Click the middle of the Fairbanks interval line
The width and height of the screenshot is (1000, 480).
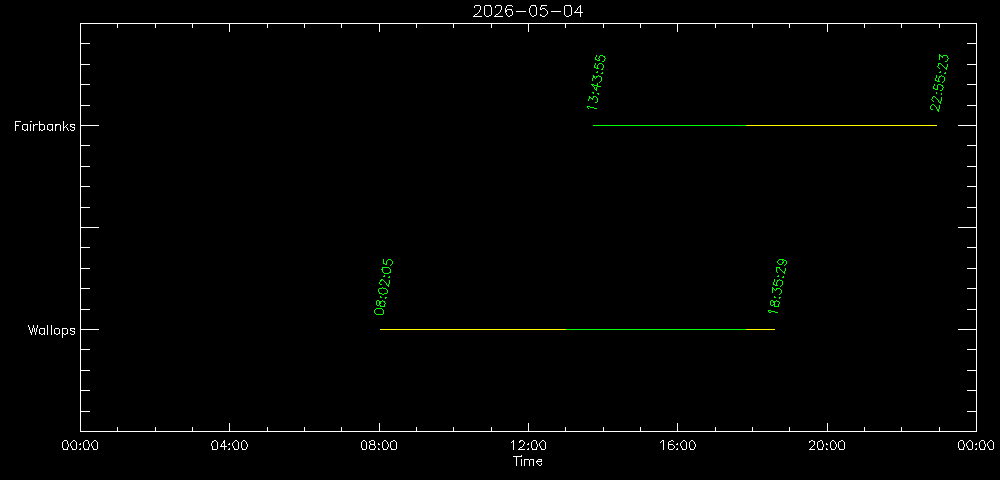pos(765,125)
